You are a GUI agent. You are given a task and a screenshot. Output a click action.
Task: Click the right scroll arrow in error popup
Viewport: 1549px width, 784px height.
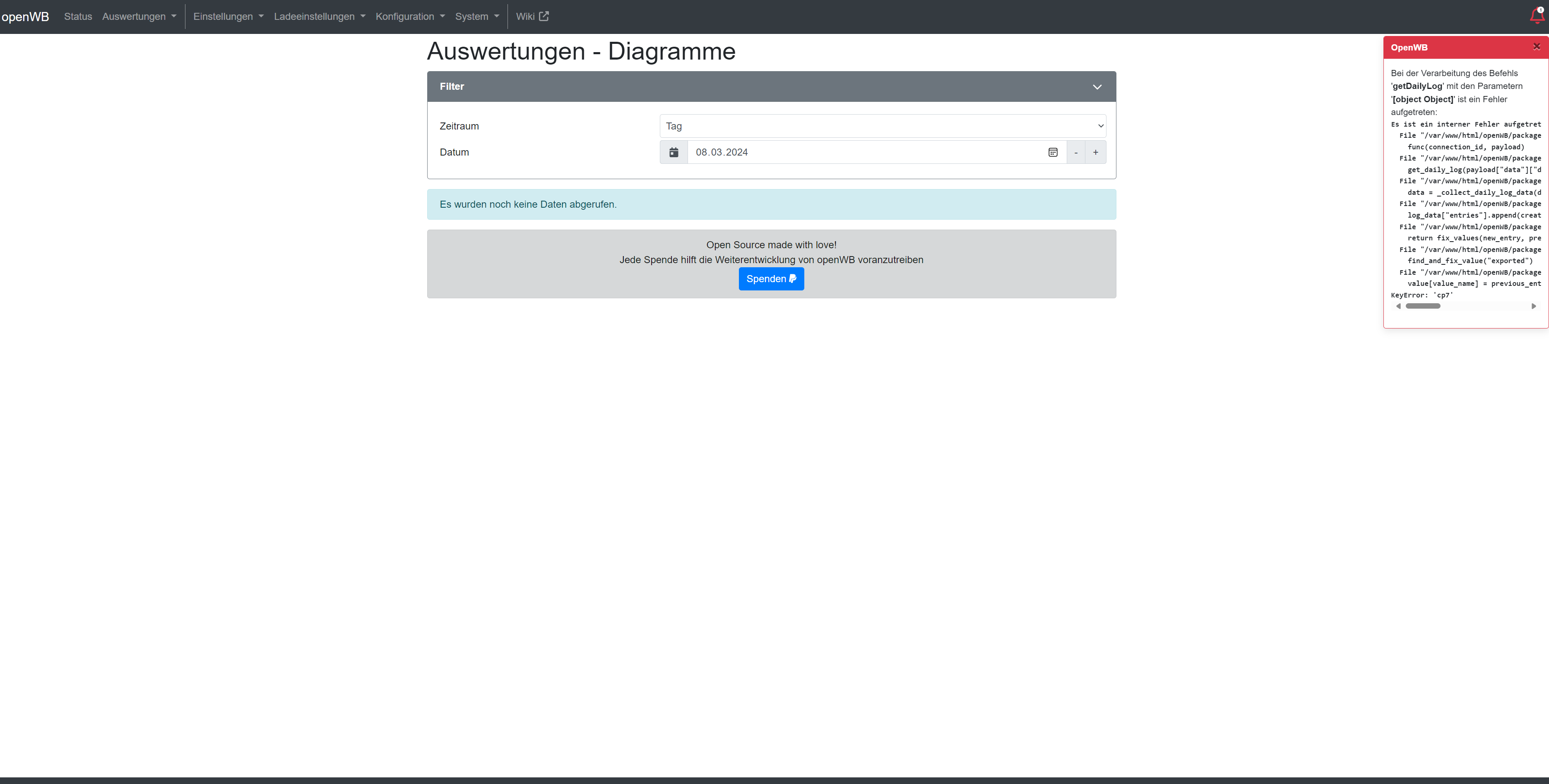tap(1533, 307)
